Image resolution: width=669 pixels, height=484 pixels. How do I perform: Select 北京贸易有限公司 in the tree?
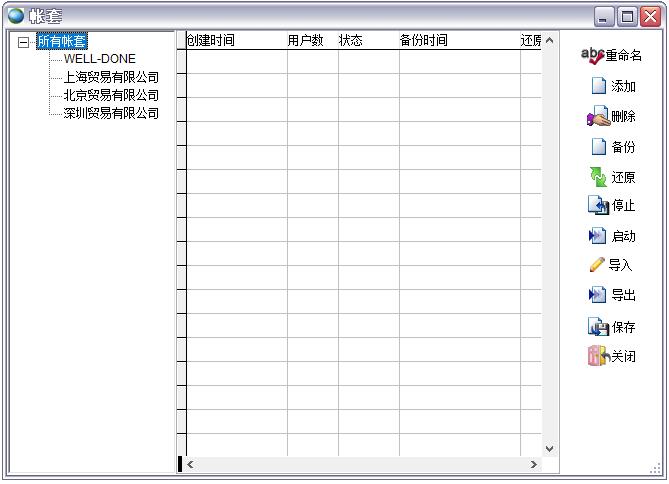coord(111,95)
